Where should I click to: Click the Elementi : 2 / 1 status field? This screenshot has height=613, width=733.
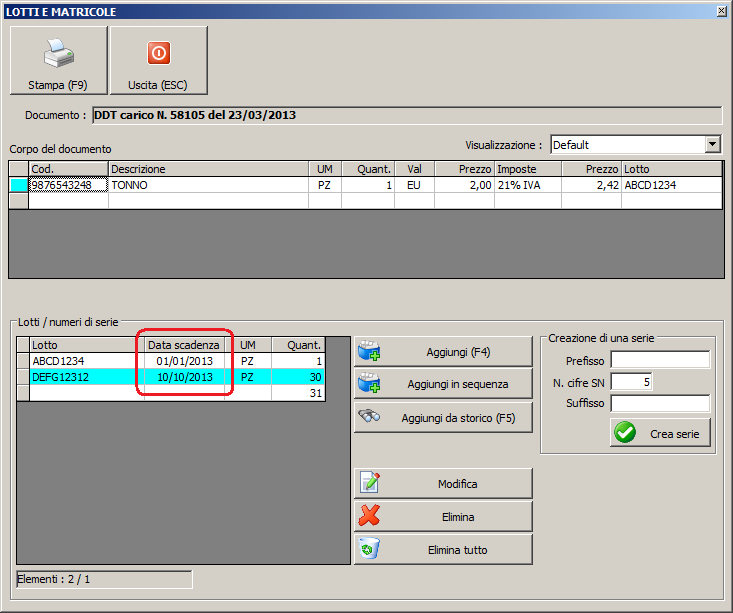(x=104, y=579)
